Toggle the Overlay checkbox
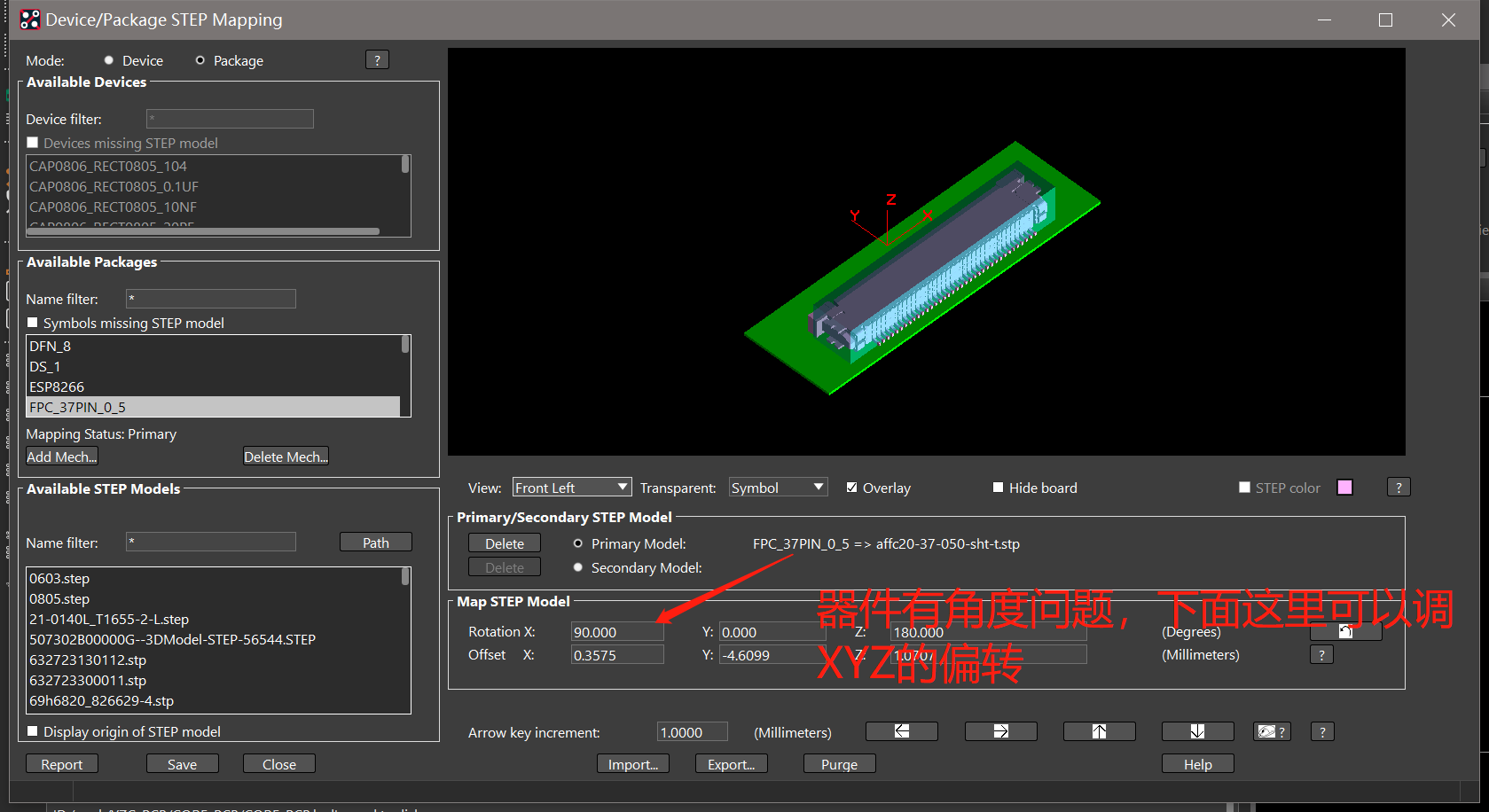Viewport: 1489px width, 812px height. 851,488
